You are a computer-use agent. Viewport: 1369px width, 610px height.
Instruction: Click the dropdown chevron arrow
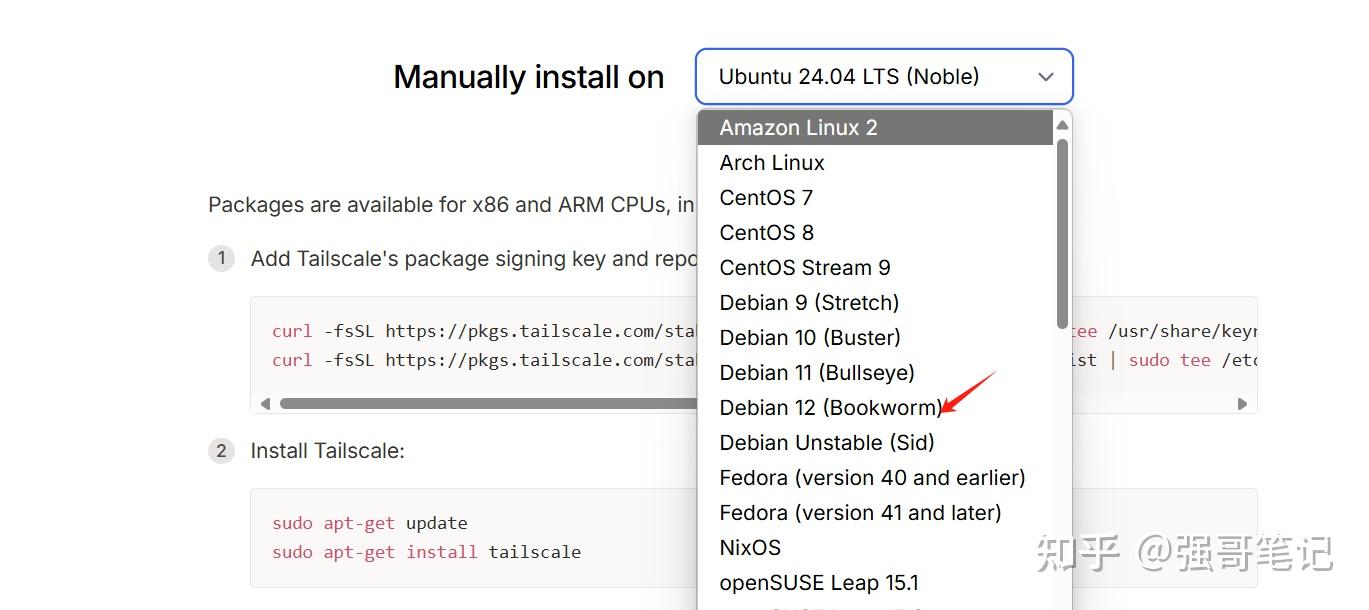tap(1046, 77)
